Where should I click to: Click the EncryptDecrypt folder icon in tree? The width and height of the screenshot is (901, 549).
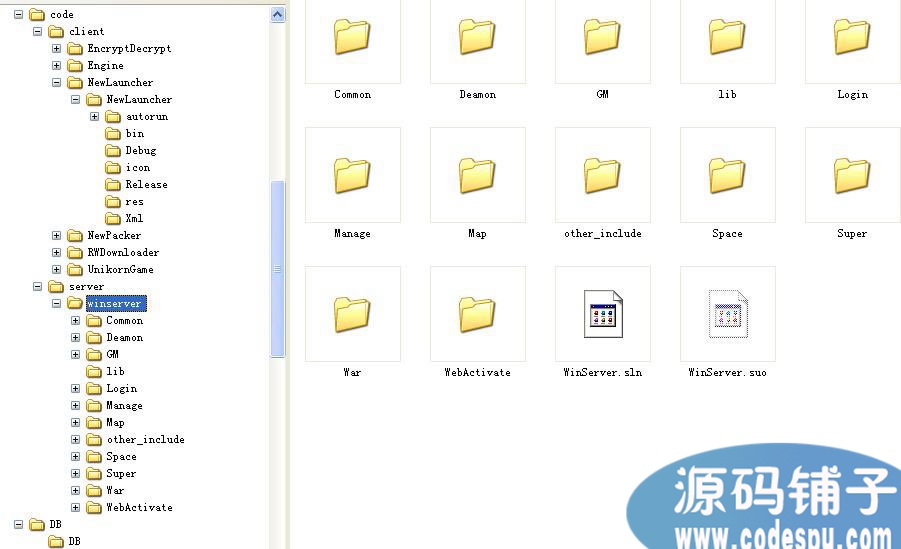pos(75,48)
